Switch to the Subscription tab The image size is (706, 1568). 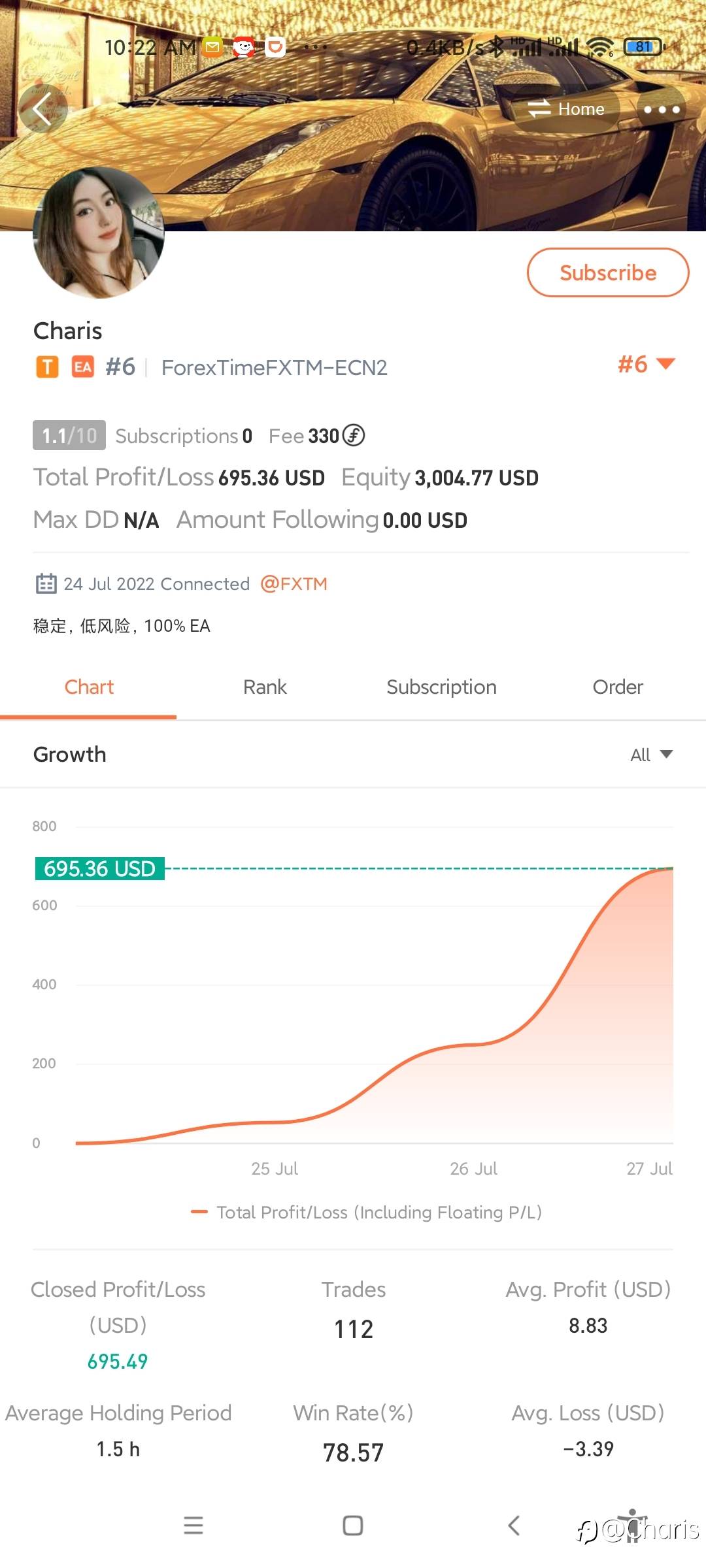tap(441, 687)
